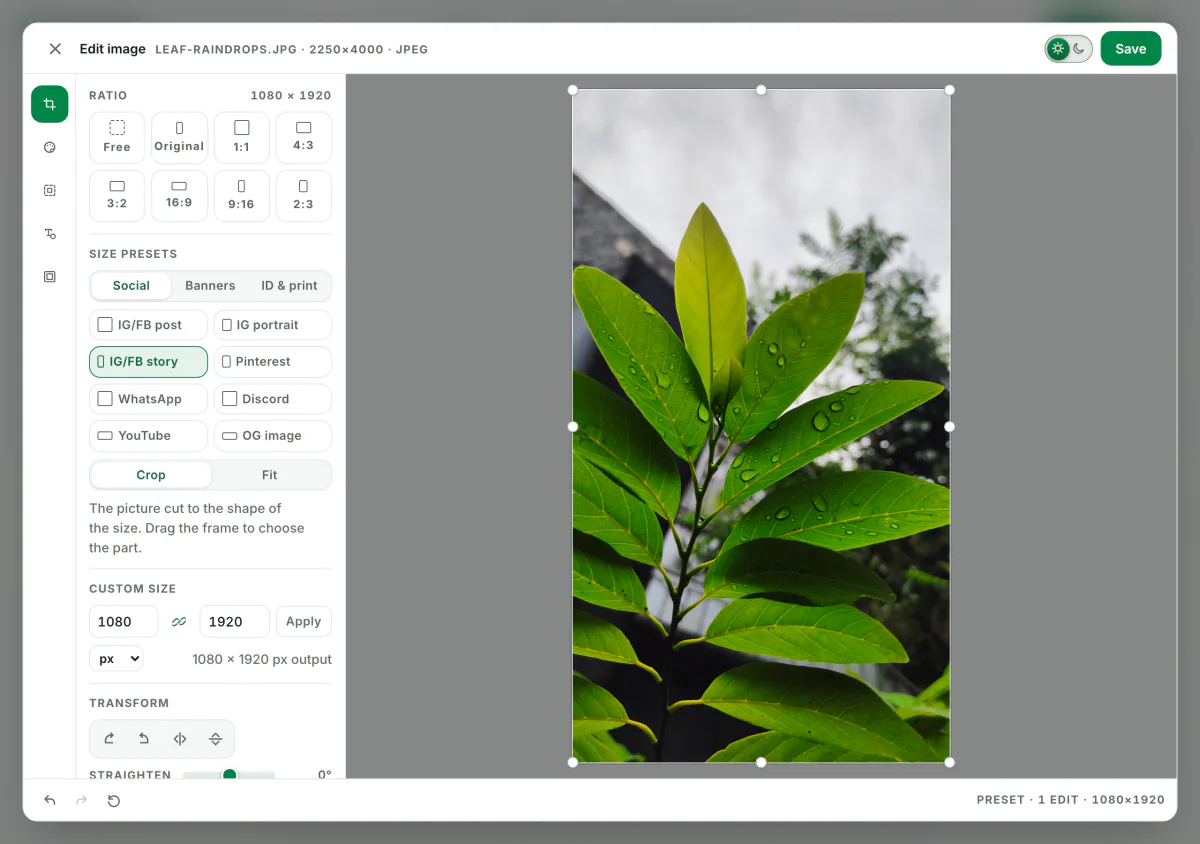Click the top-left crop handle
The height and width of the screenshot is (844, 1200).
pos(573,90)
